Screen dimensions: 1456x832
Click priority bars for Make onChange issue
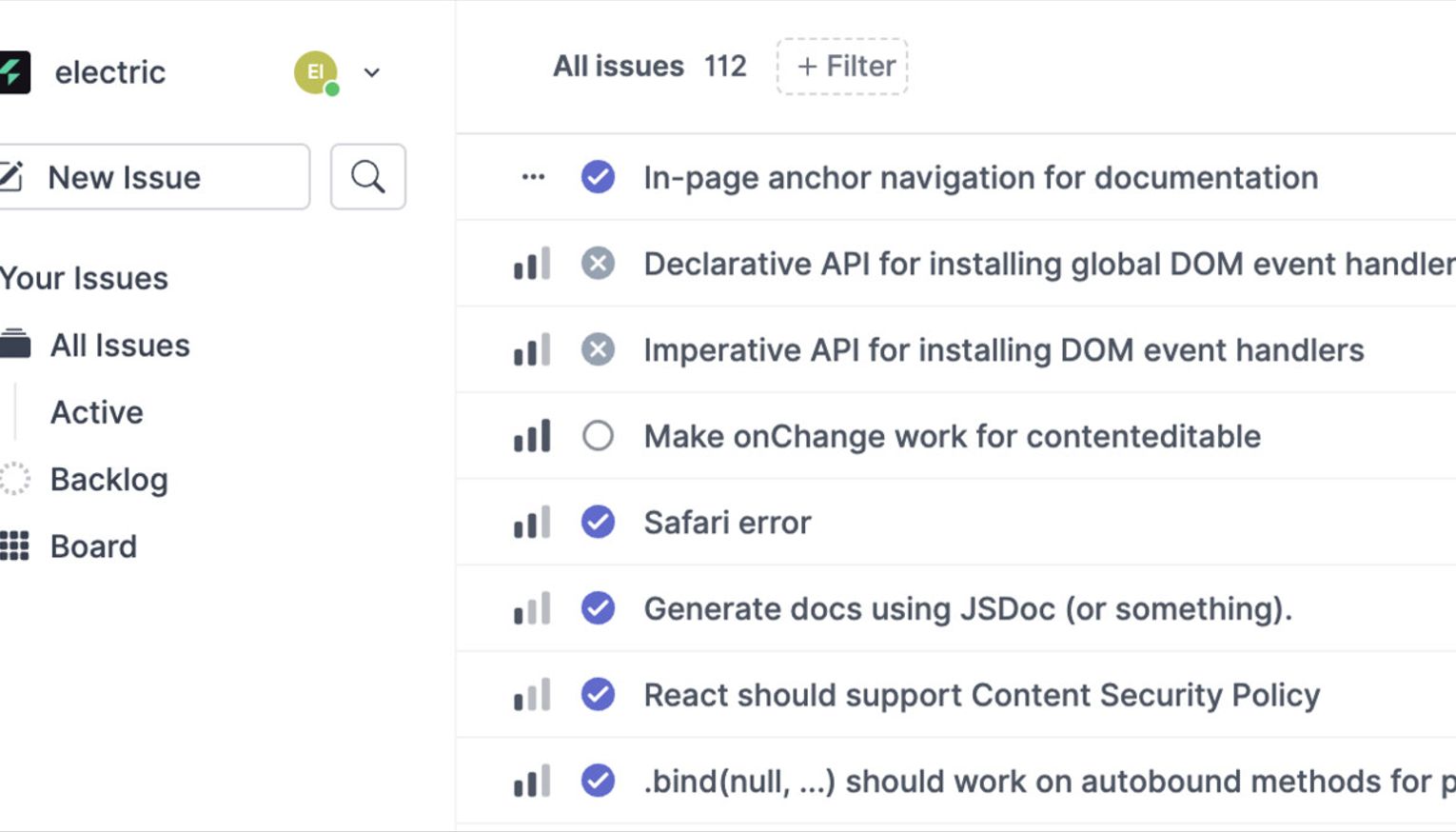532,436
